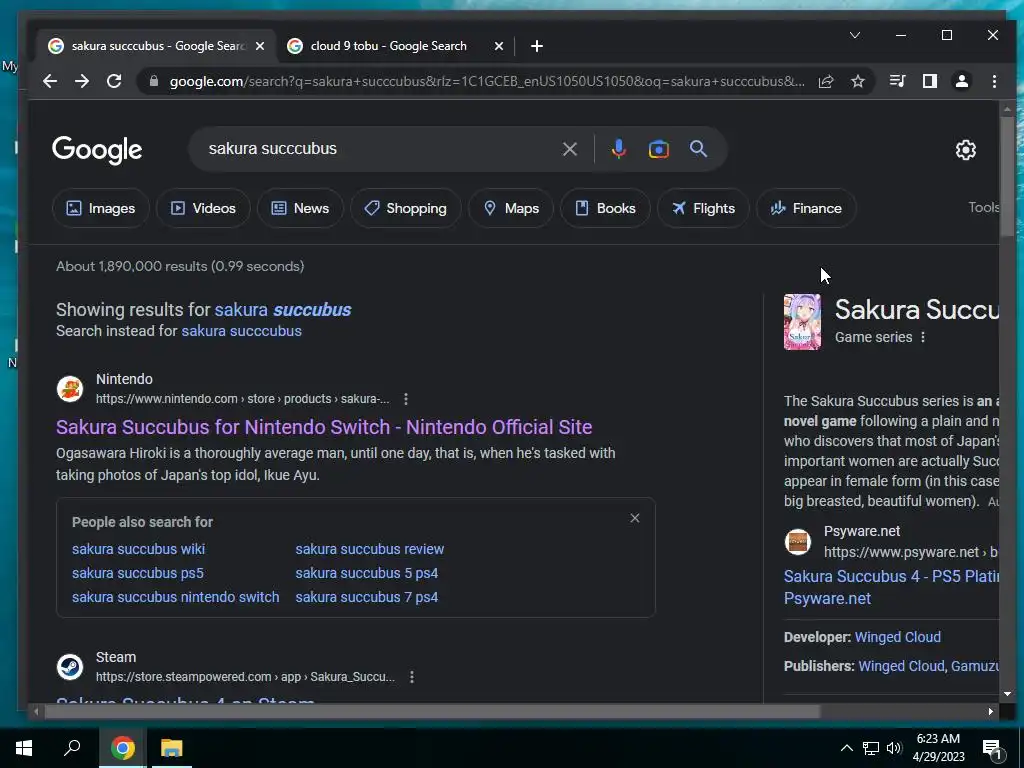This screenshot has height=768, width=1024.
Task: Open the volume control in tray
Action: (x=894, y=748)
